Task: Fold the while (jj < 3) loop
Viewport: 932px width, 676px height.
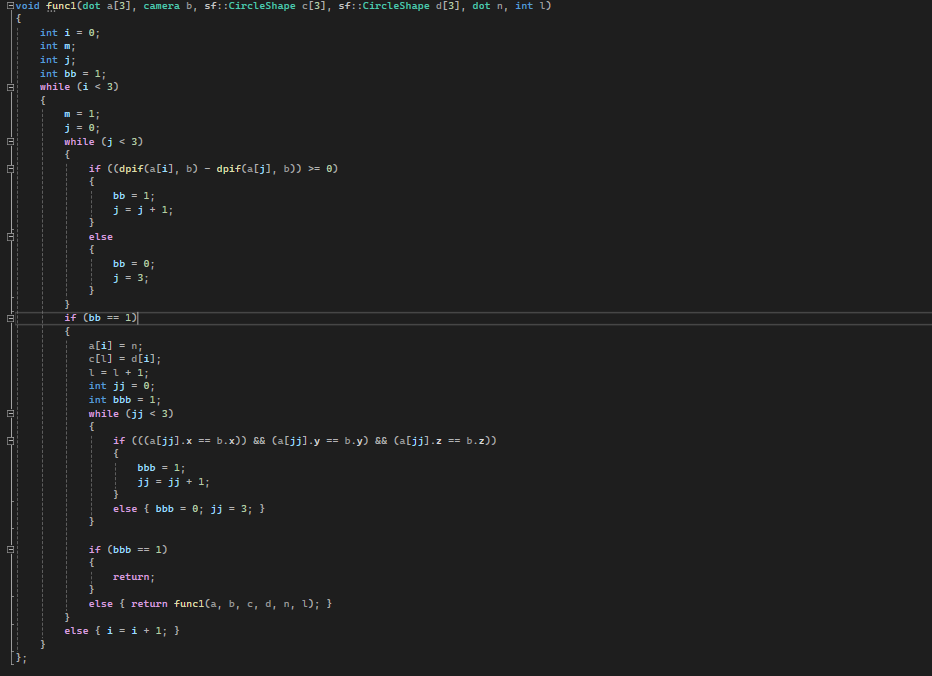Action: pyautogui.click(x=10, y=413)
